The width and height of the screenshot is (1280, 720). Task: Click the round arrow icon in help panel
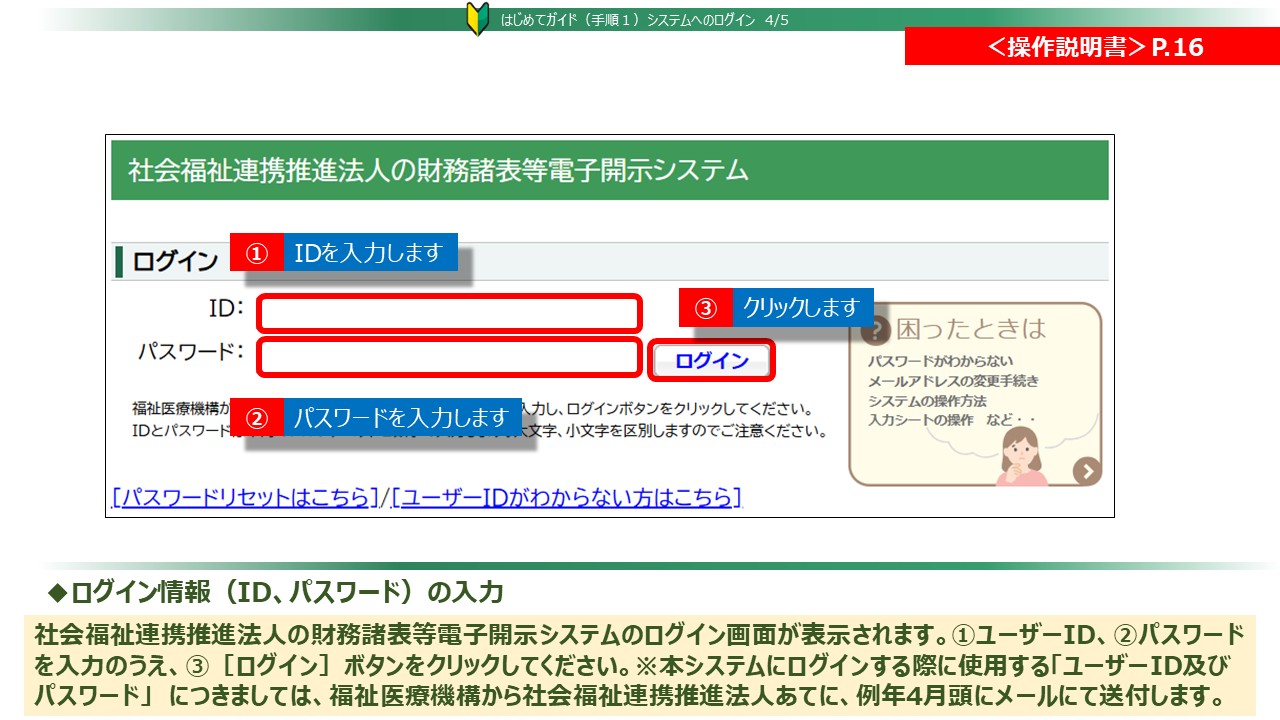pos(1087,471)
